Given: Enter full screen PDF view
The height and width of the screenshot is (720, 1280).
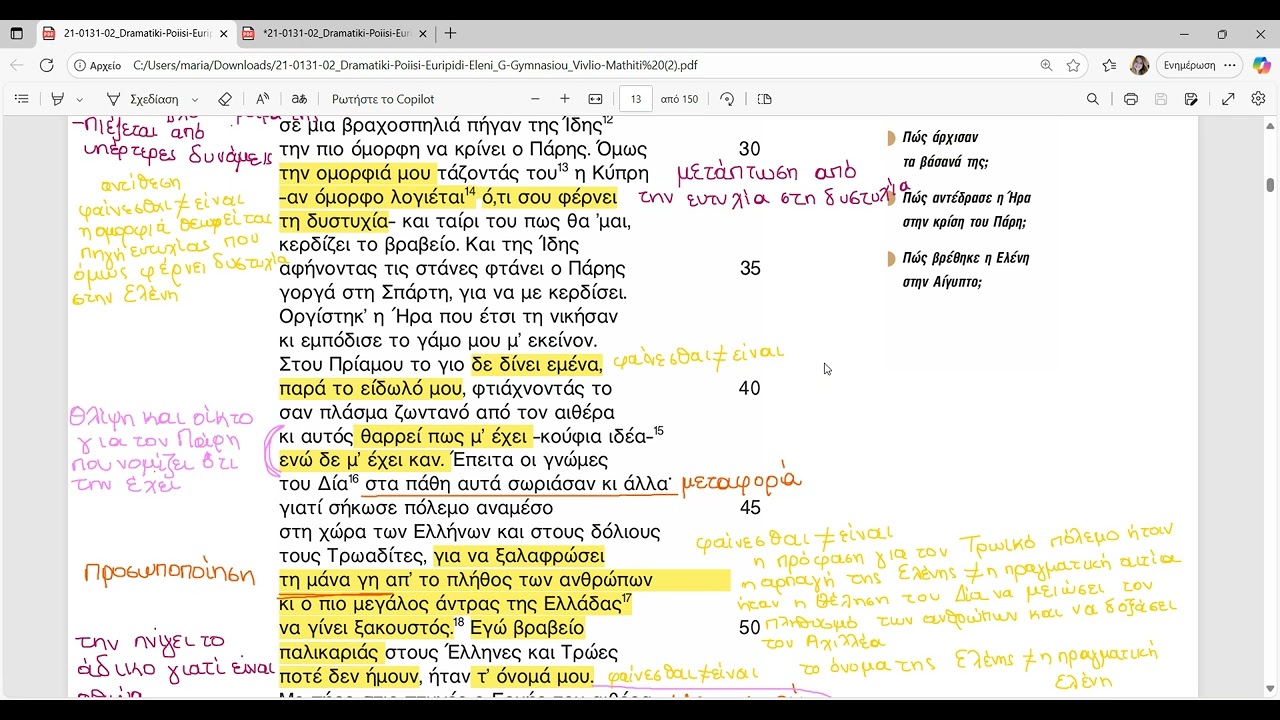Looking at the screenshot, I should (1229, 99).
